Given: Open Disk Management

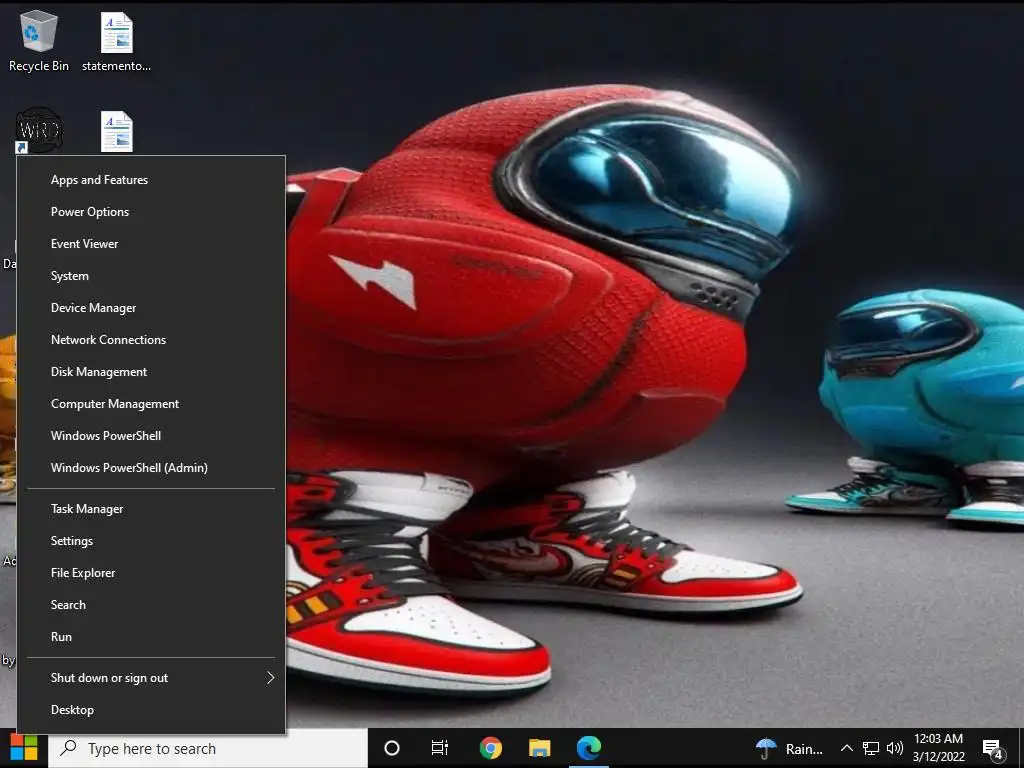Looking at the screenshot, I should click(x=151, y=372).
